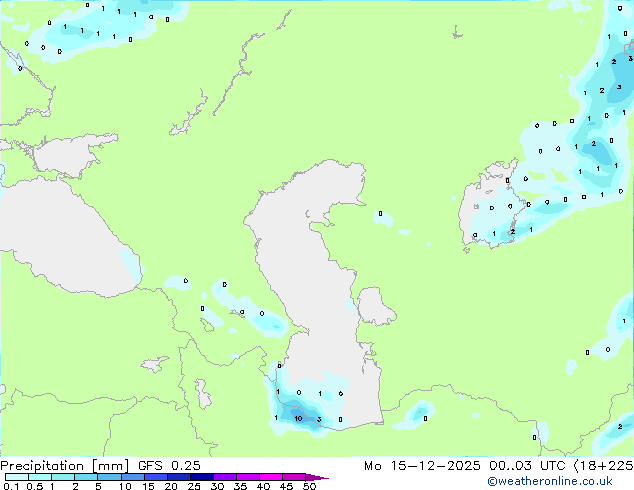Click the legend label "0.5"
Image resolution: width=634 pixels, height=490 pixels.
pyautogui.click(x=35, y=486)
